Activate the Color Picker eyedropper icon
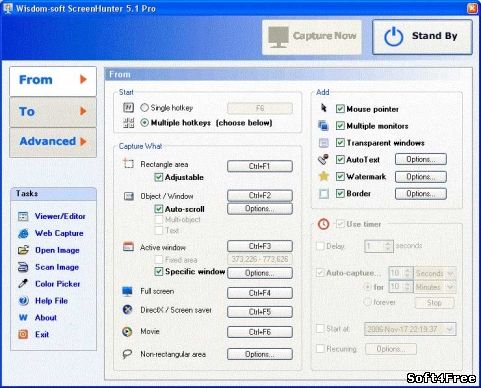The width and height of the screenshot is (481, 388). (x=23, y=284)
